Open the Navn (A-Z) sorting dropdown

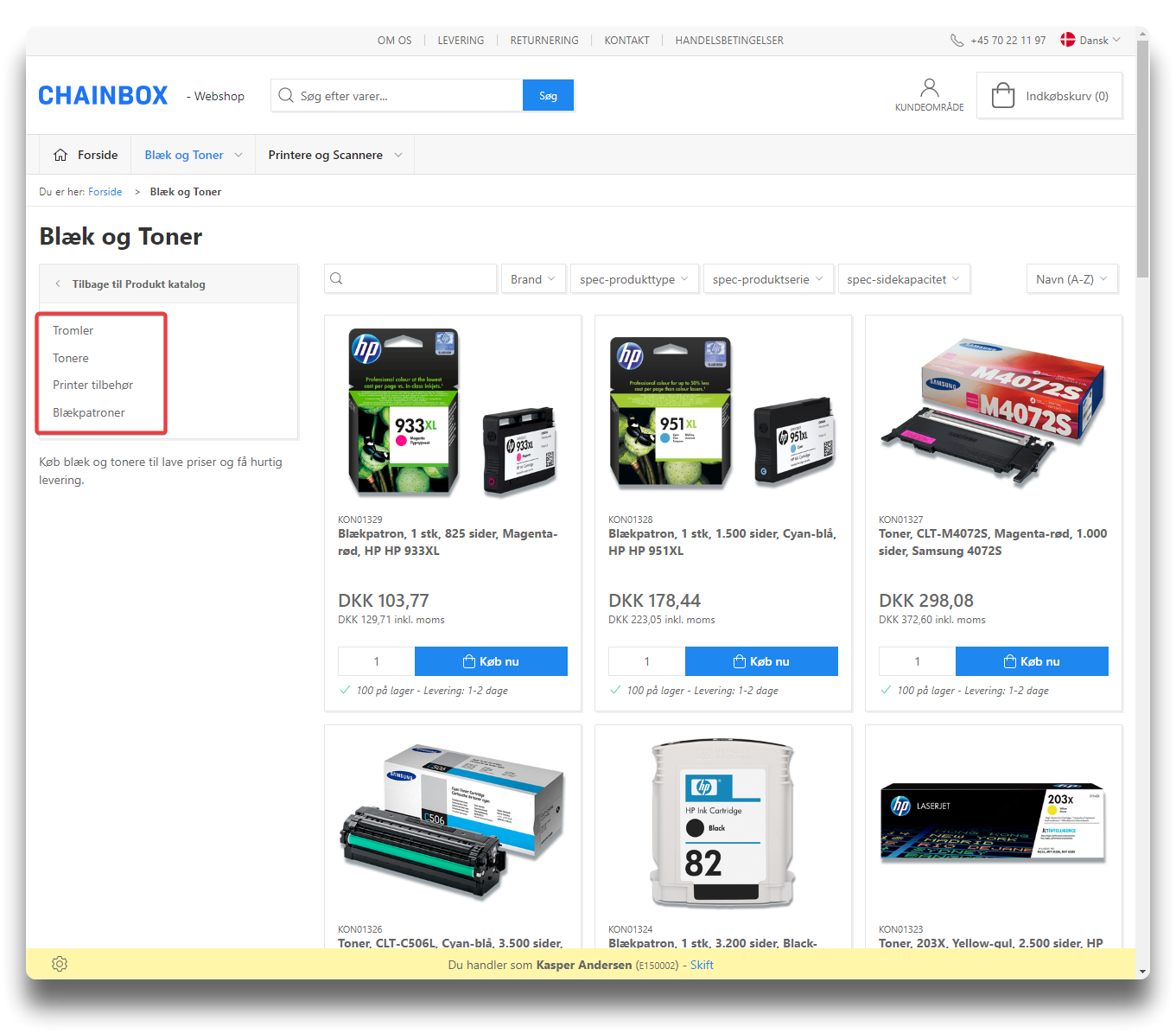point(1071,279)
